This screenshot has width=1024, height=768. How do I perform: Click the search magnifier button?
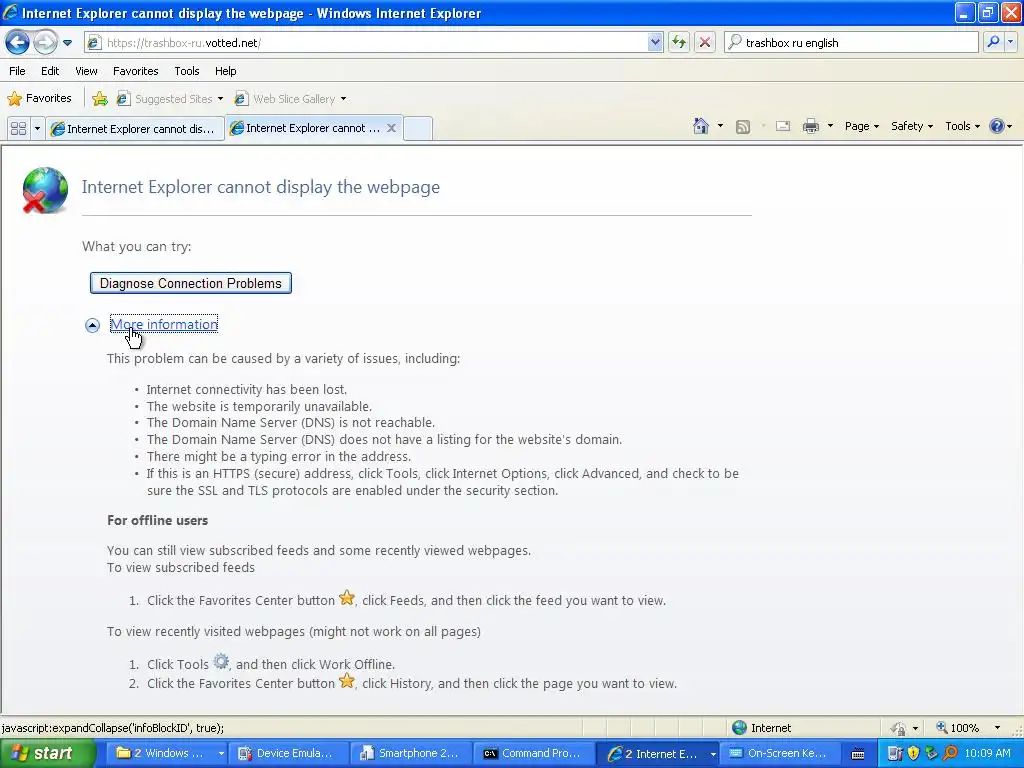(993, 42)
